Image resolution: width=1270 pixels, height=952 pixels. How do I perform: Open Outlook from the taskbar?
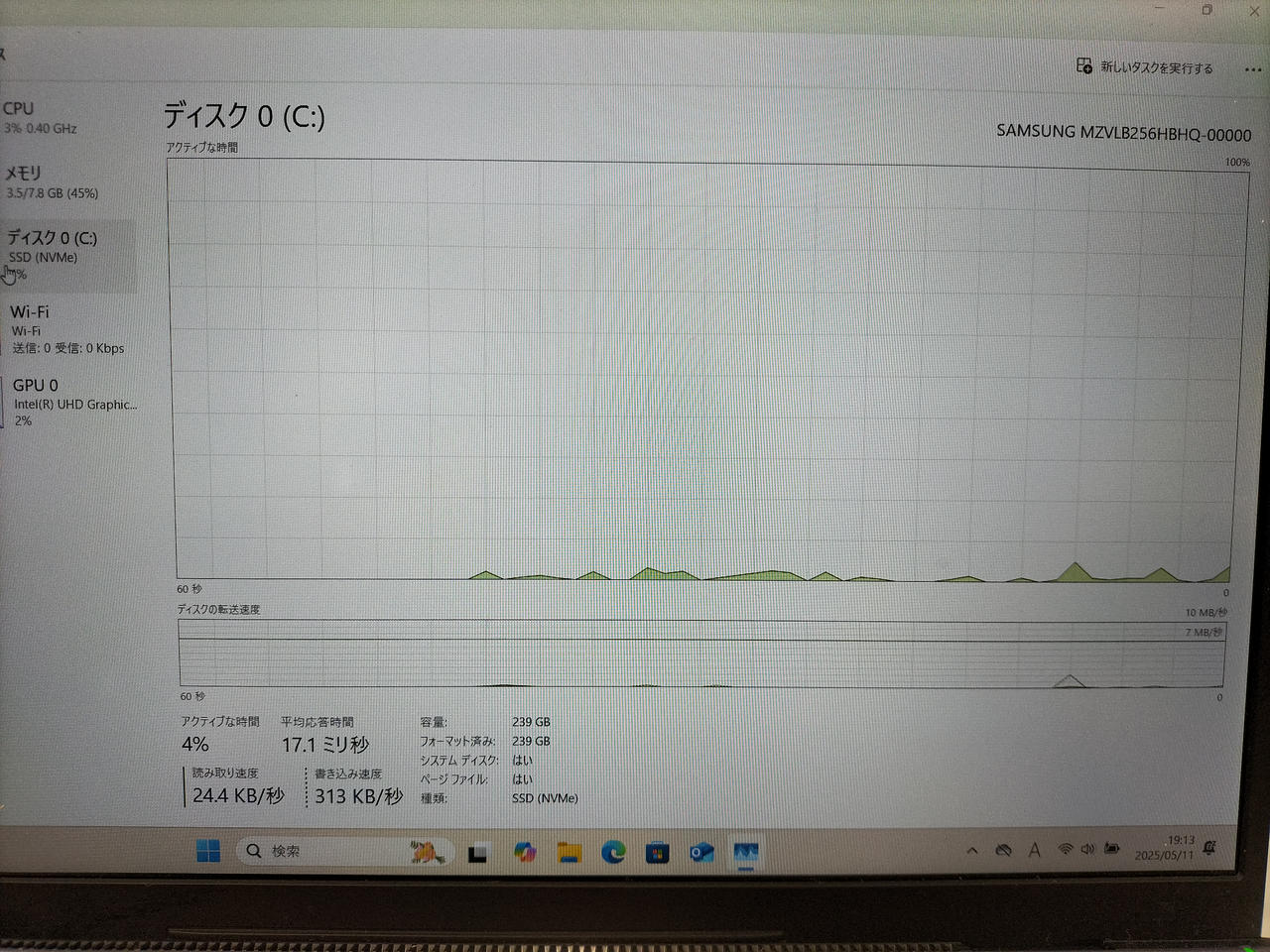pos(701,853)
